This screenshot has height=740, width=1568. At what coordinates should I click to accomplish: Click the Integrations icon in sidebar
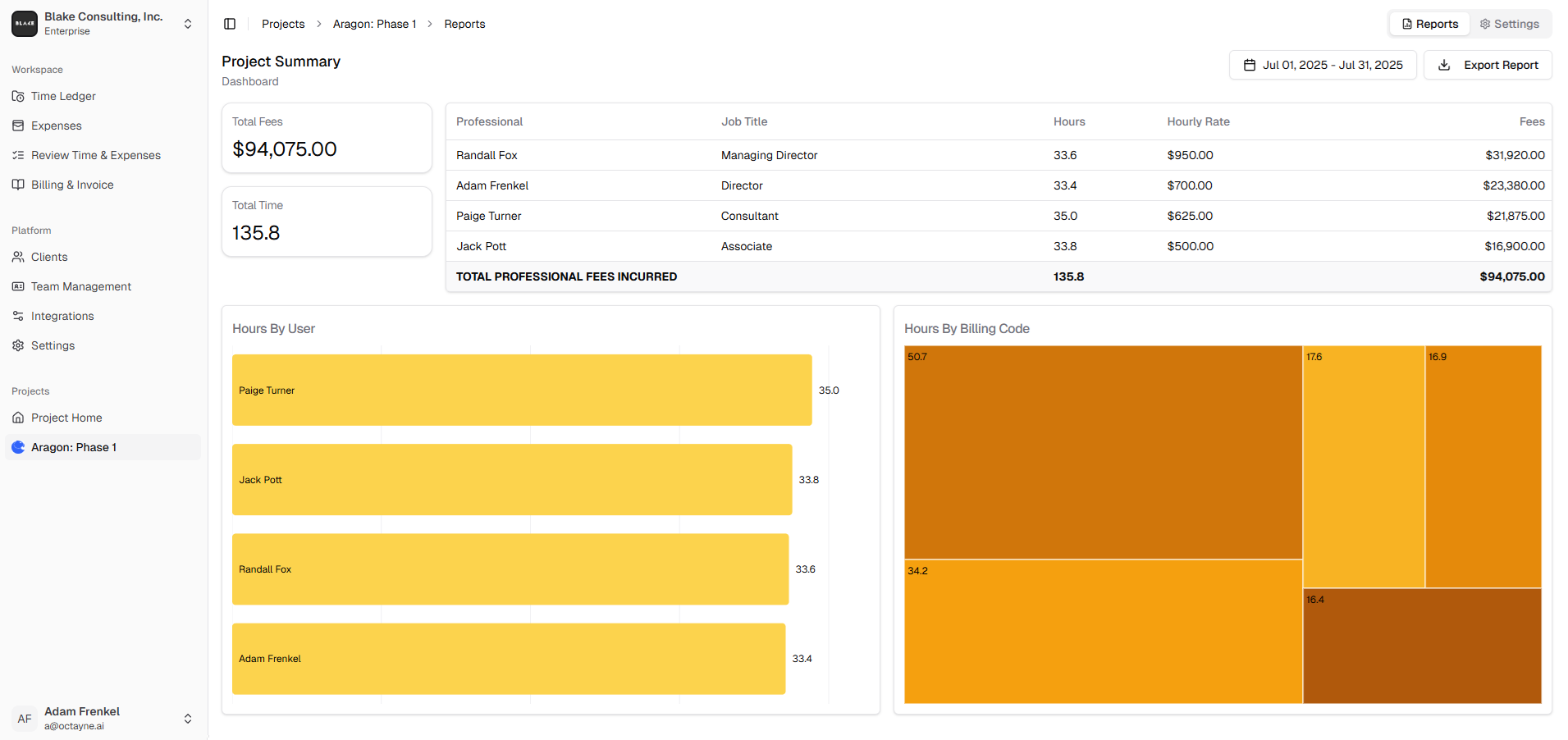coord(18,316)
